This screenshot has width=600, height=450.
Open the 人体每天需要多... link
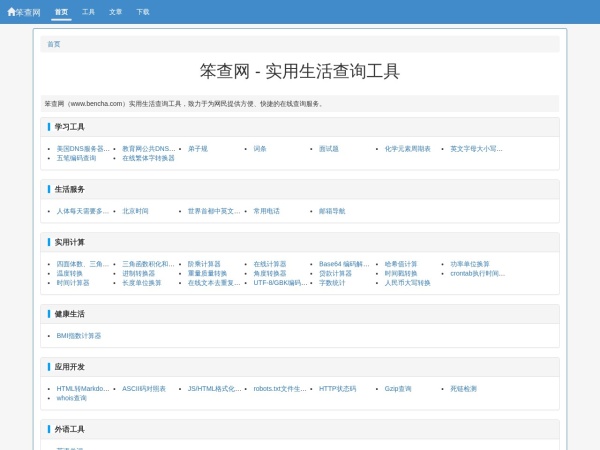click(x=83, y=211)
